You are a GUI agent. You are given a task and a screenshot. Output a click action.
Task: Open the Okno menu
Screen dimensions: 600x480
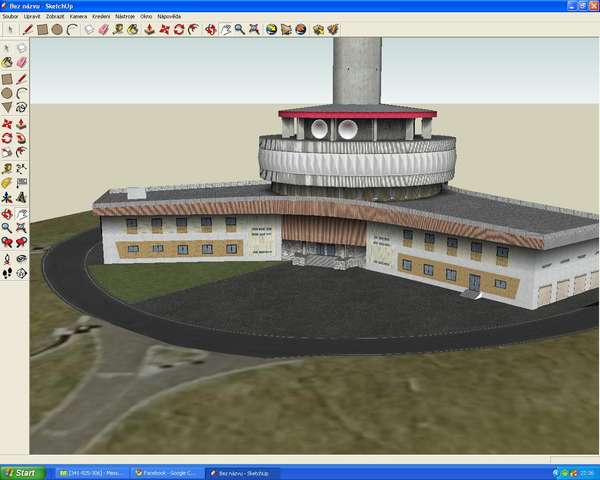pyautogui.click(x=146, y=16)
